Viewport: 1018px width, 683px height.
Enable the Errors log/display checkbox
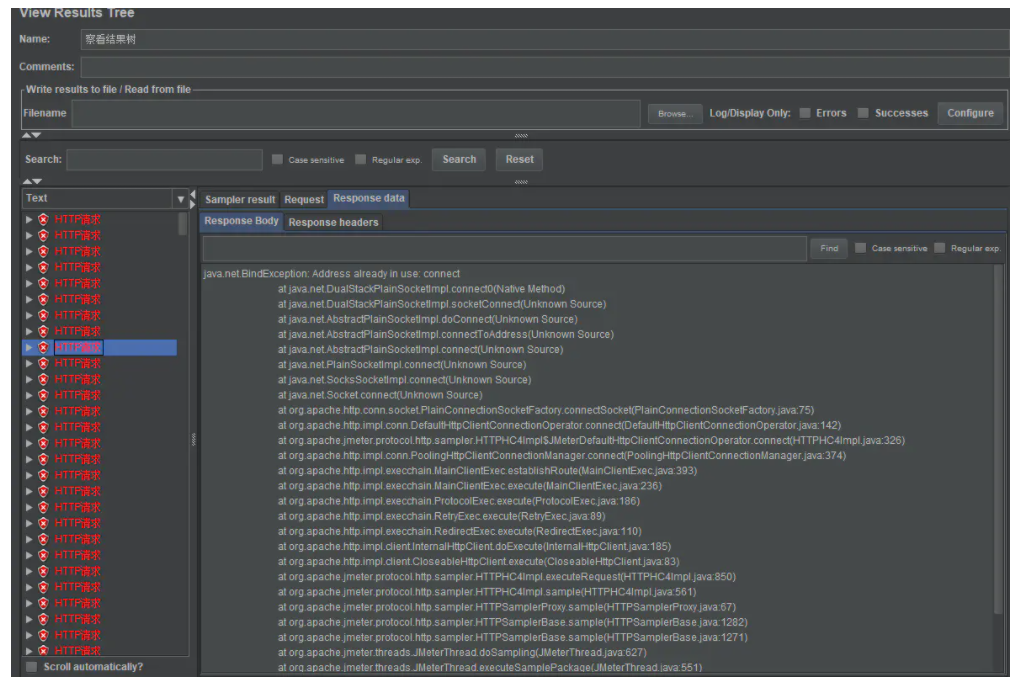click(804, 113)
